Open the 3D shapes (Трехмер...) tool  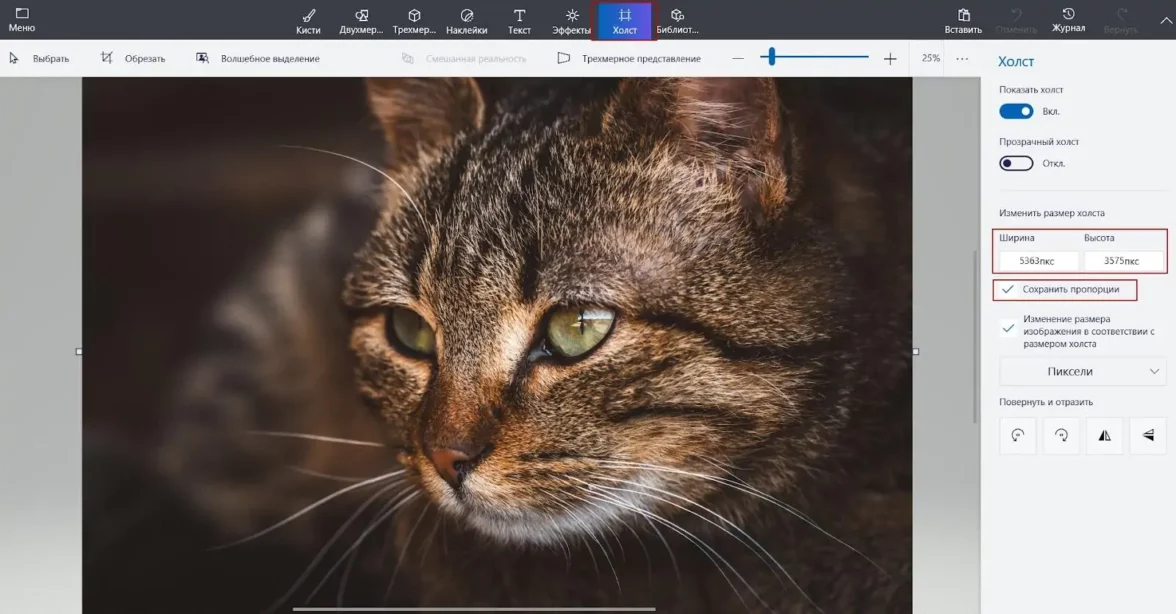(414, 20)
